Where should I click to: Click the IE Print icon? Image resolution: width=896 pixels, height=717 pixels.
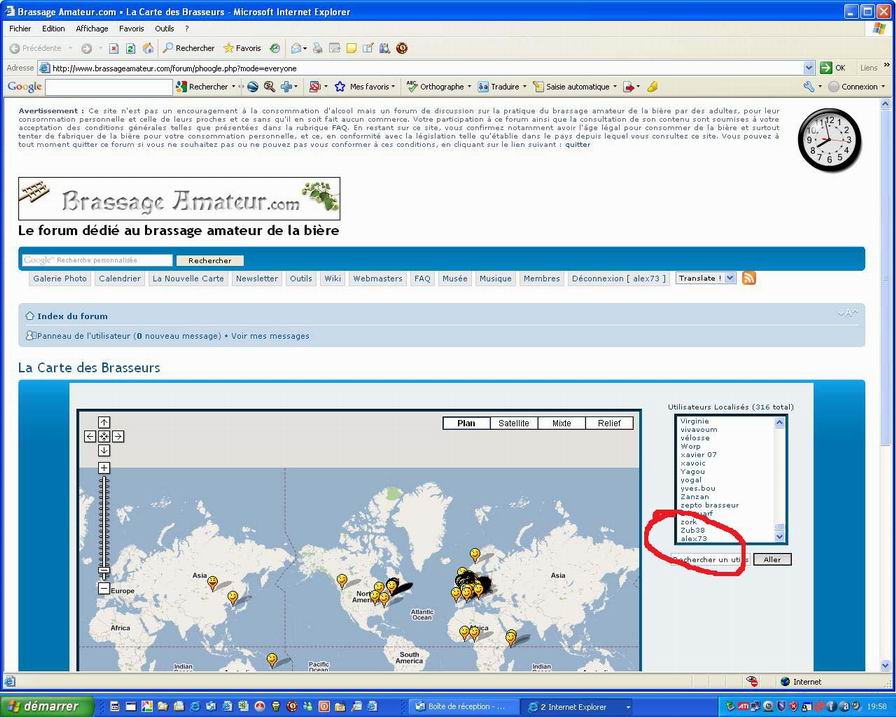click(x=317, y=49)
